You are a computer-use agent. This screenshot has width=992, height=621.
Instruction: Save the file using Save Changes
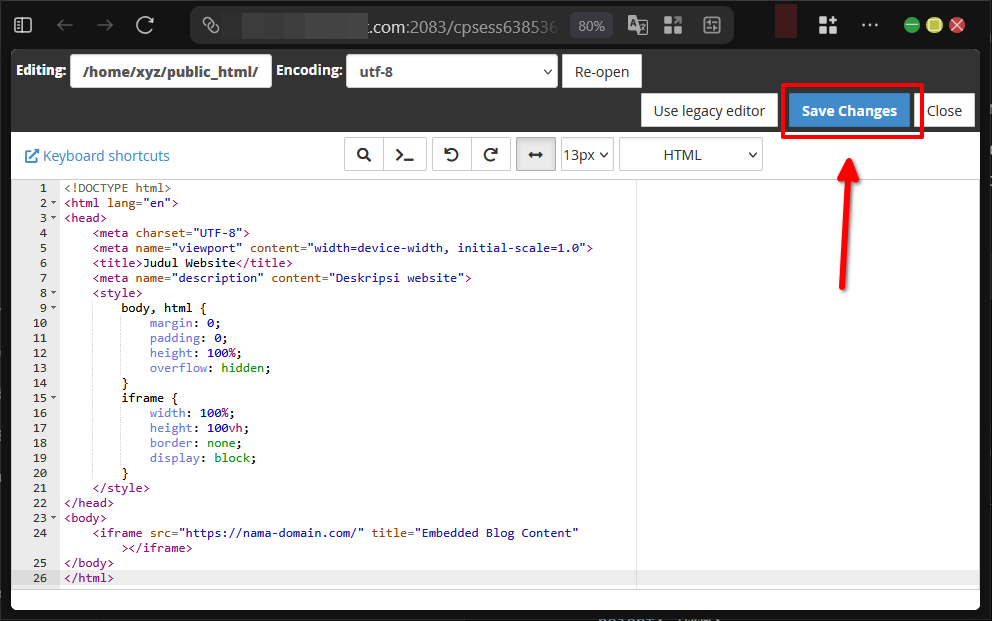pos(851,110)
